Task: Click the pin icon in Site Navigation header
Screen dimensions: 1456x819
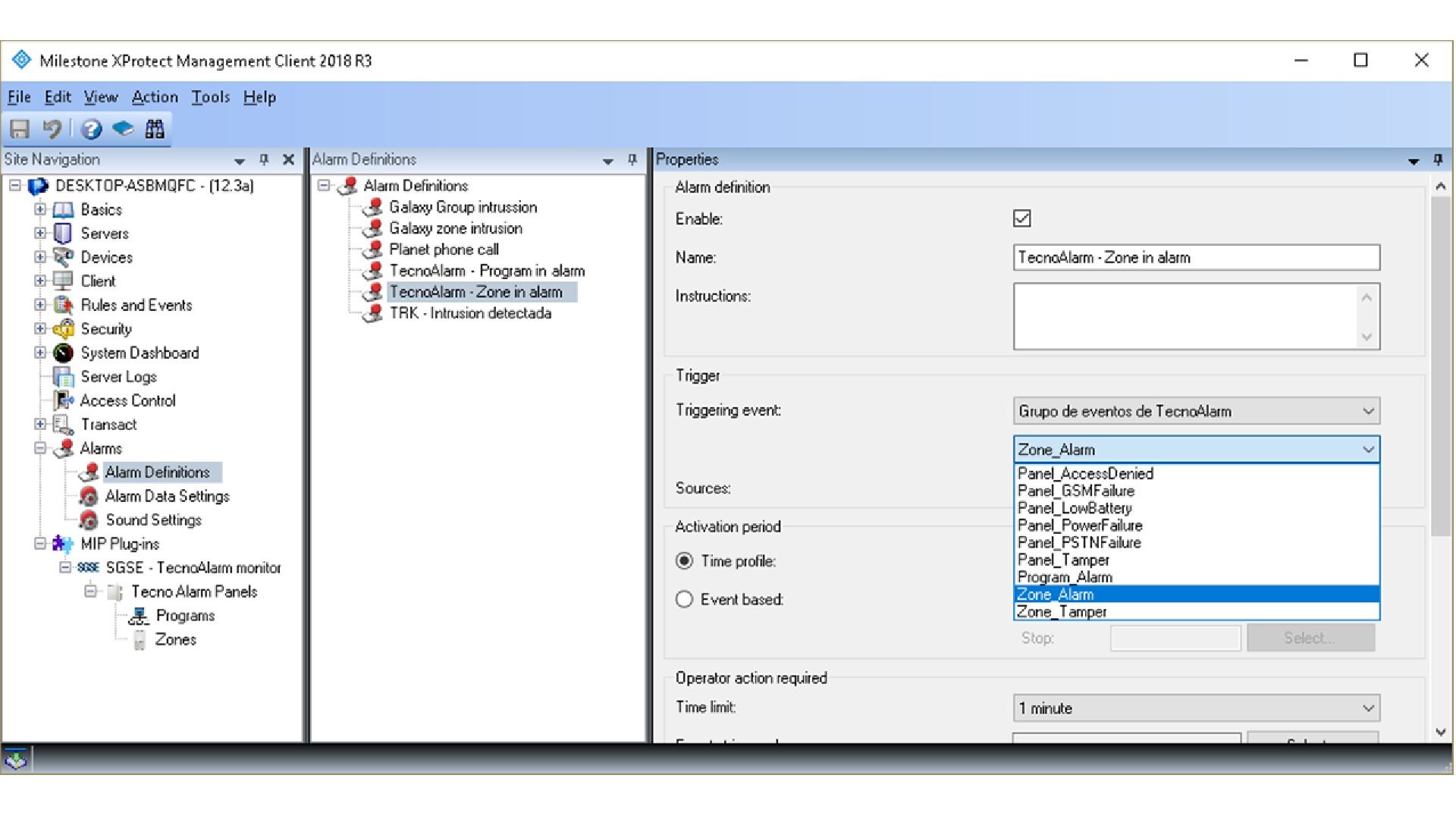Action: coord(264,159)
